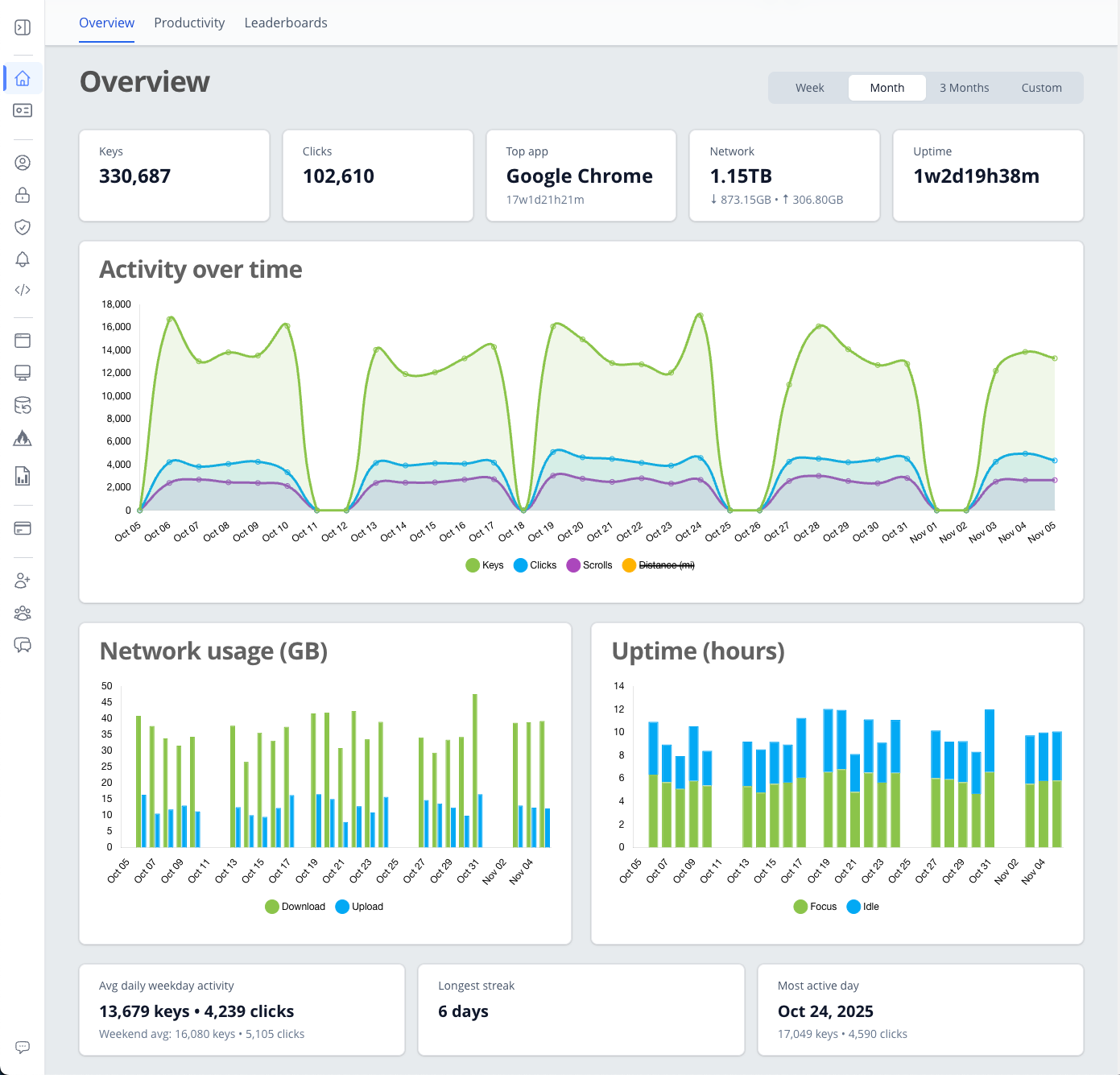Select the lock security icon
This screenshot has width=1120, height=1075.
[x=23, y=195]
